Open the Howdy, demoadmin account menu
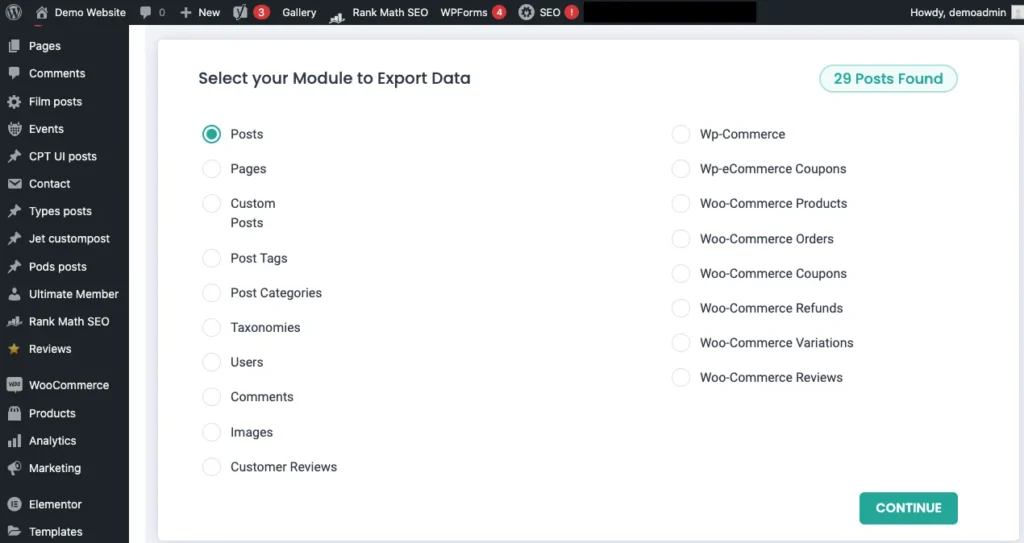The image size is (1024, 543). click(958, 12)
